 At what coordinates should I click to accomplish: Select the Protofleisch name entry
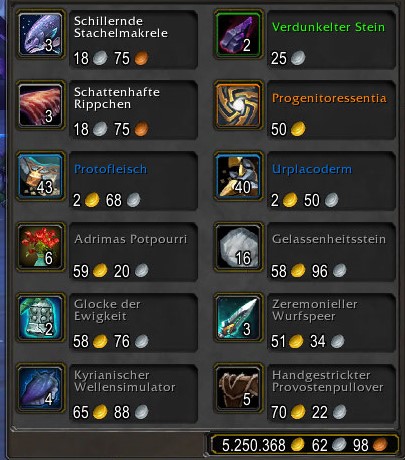[110, 169]
